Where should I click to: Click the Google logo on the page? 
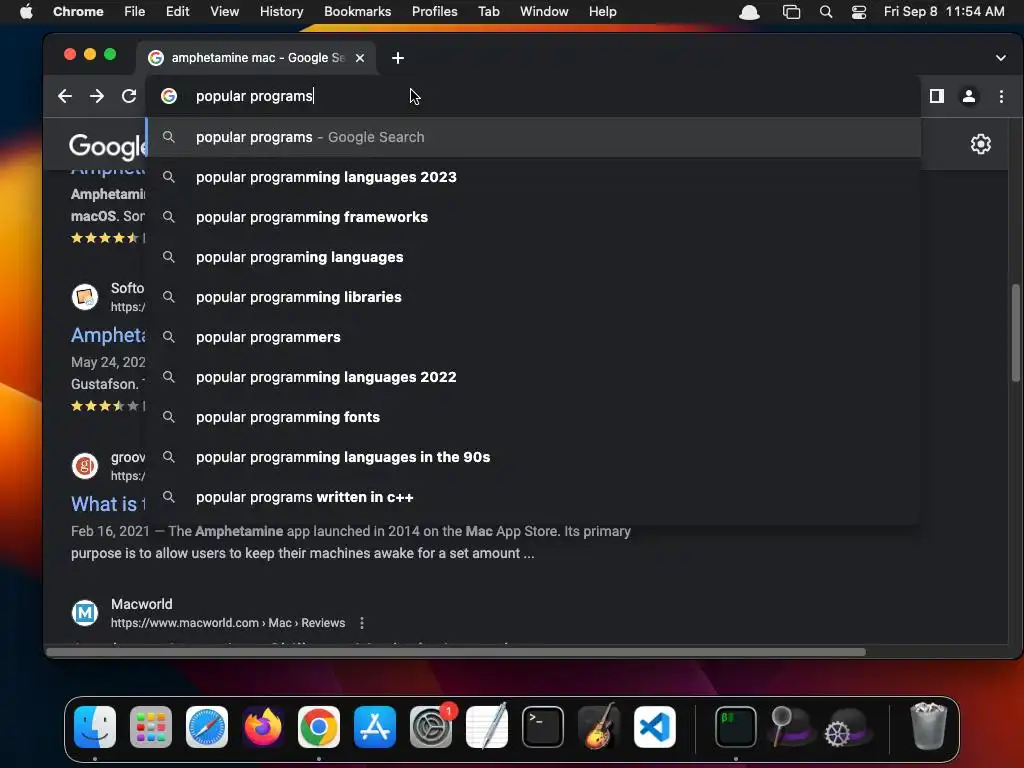[x=107, y=146]
